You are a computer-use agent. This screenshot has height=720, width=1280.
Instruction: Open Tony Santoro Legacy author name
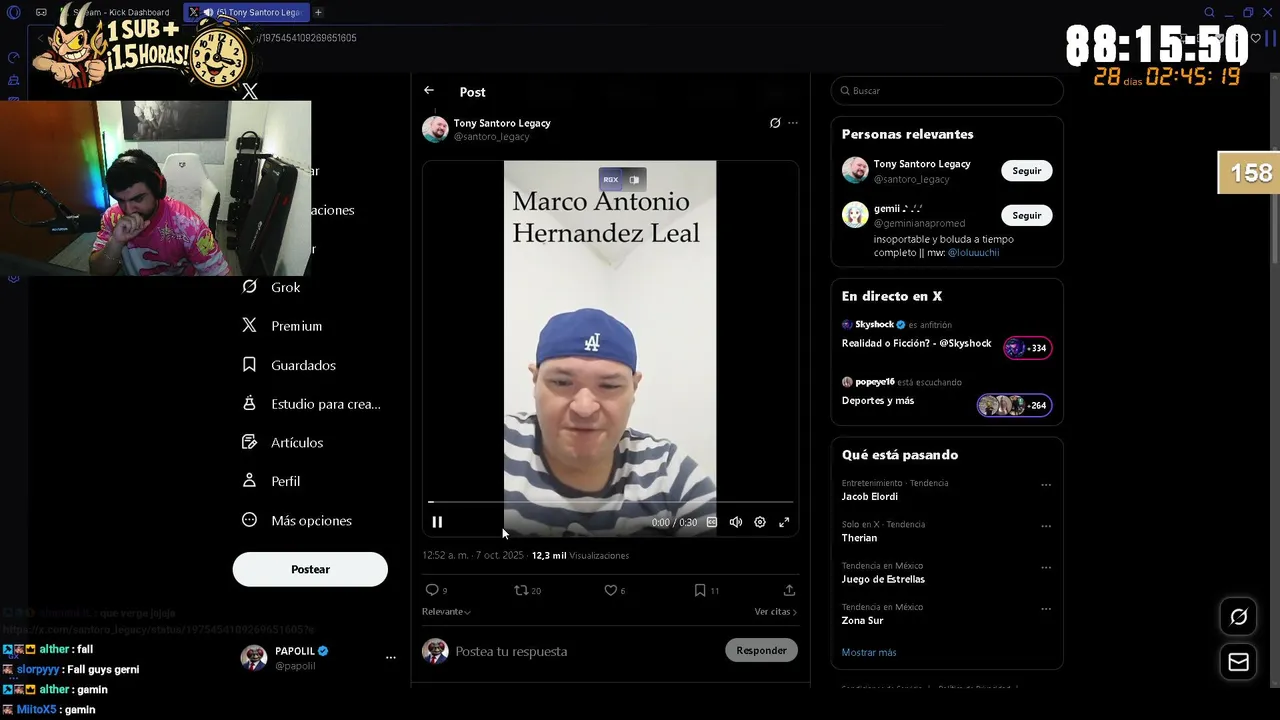(x=502, y=123)
